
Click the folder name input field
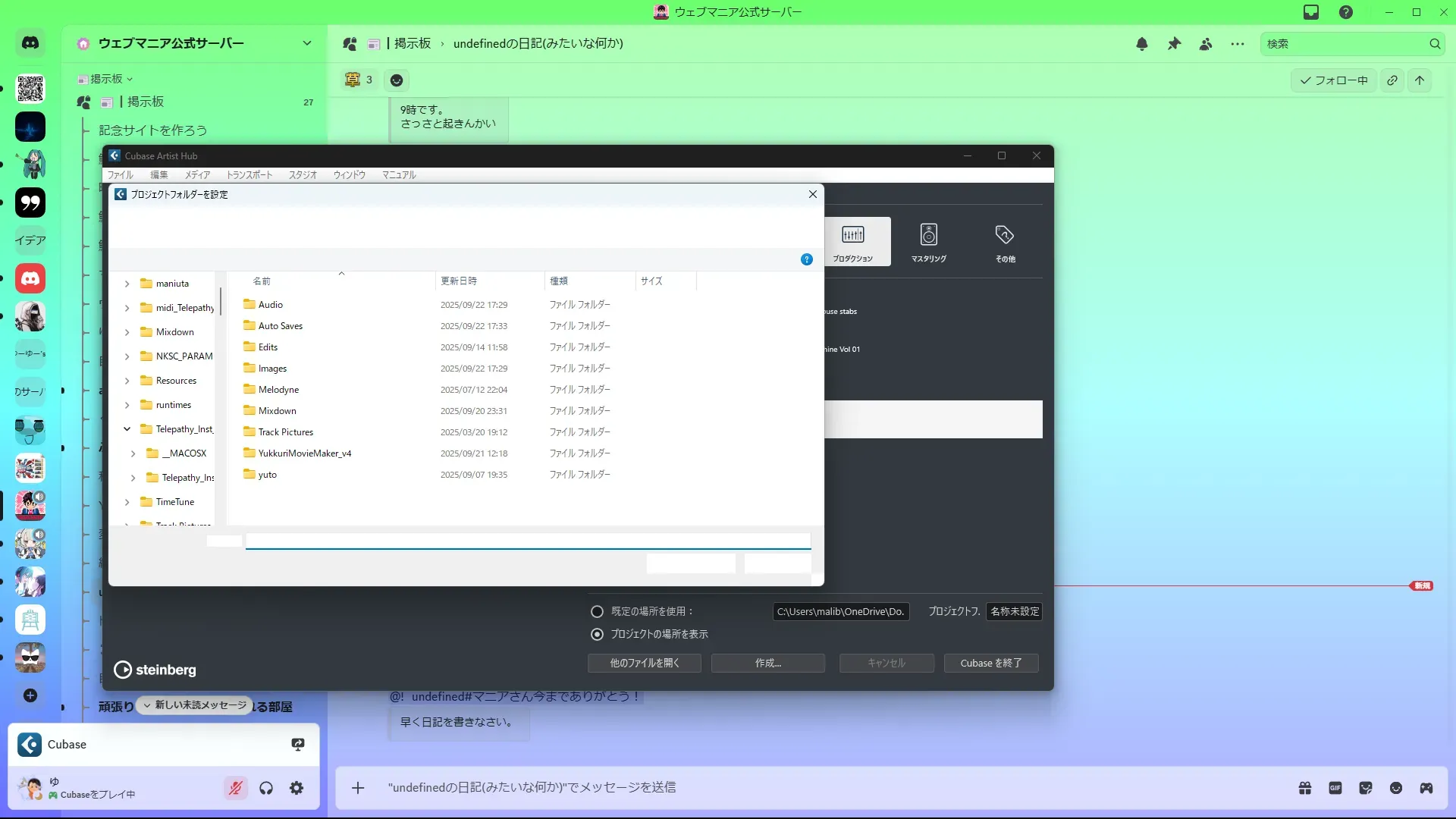click(x=528, y=541)
